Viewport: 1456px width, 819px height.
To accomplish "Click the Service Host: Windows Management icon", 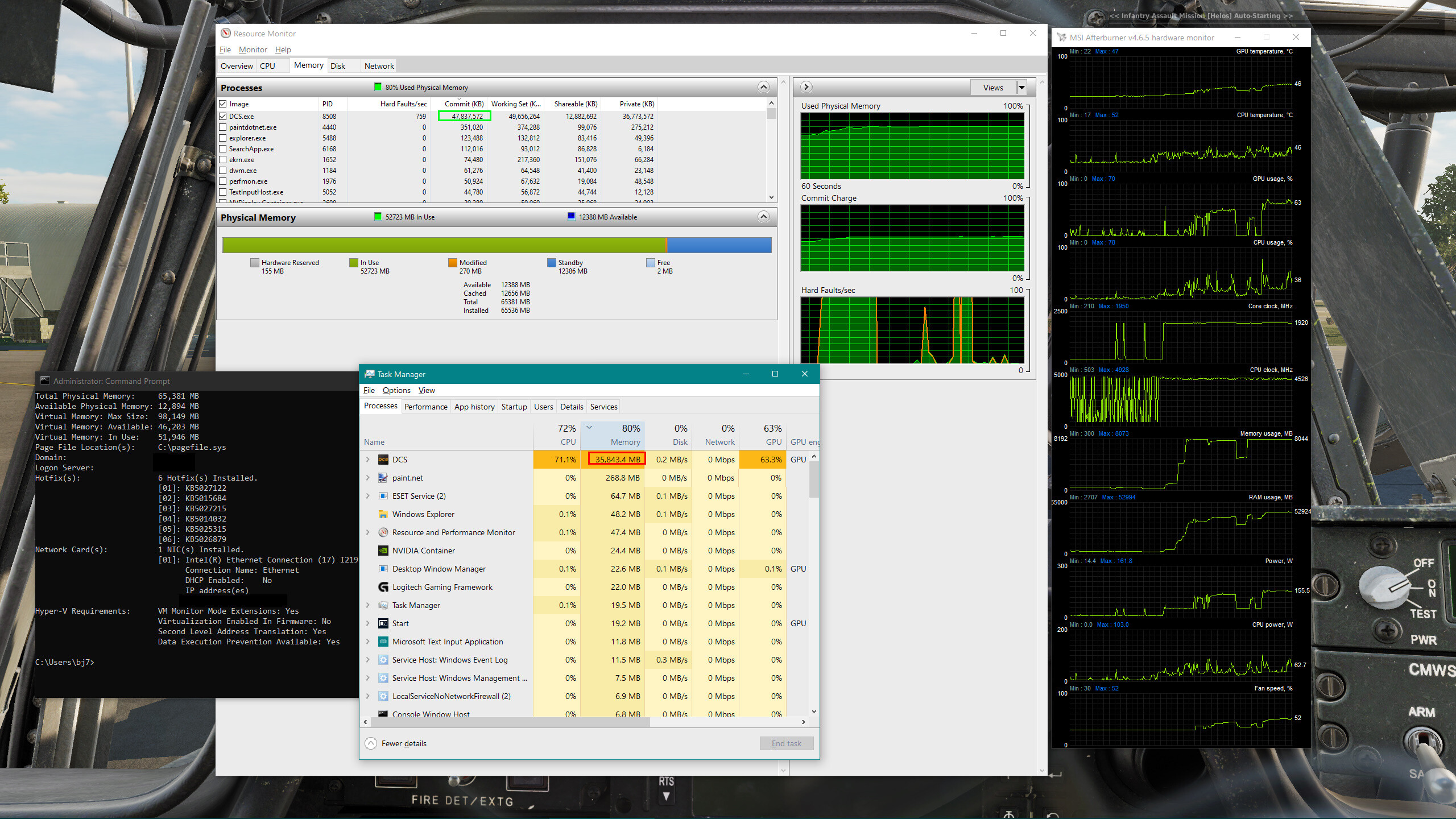I will (383, 678).
